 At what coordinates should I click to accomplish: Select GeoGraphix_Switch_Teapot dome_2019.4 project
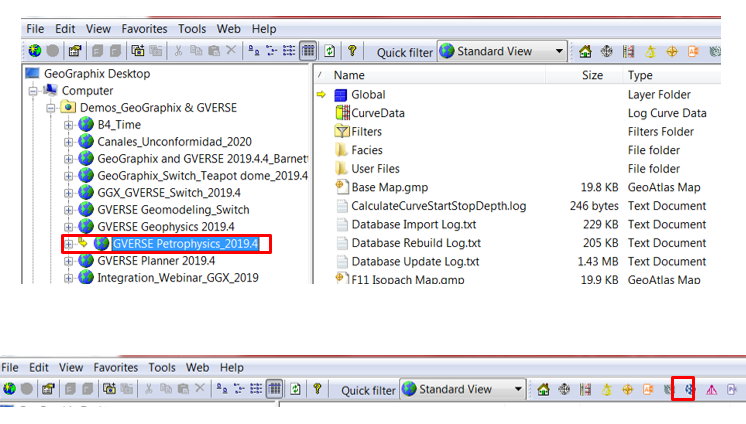(x=203, y=176)
